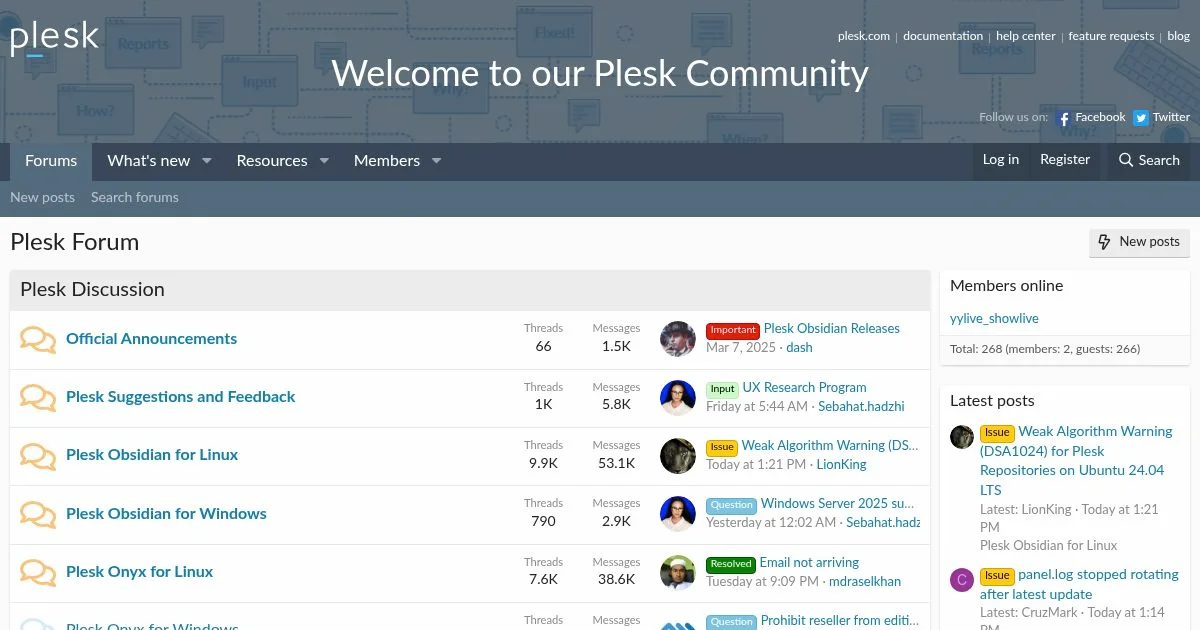Click the Plesk Discussion category header
The height and width of the screenshot is (630, 1200).
[x=92, y=290]
